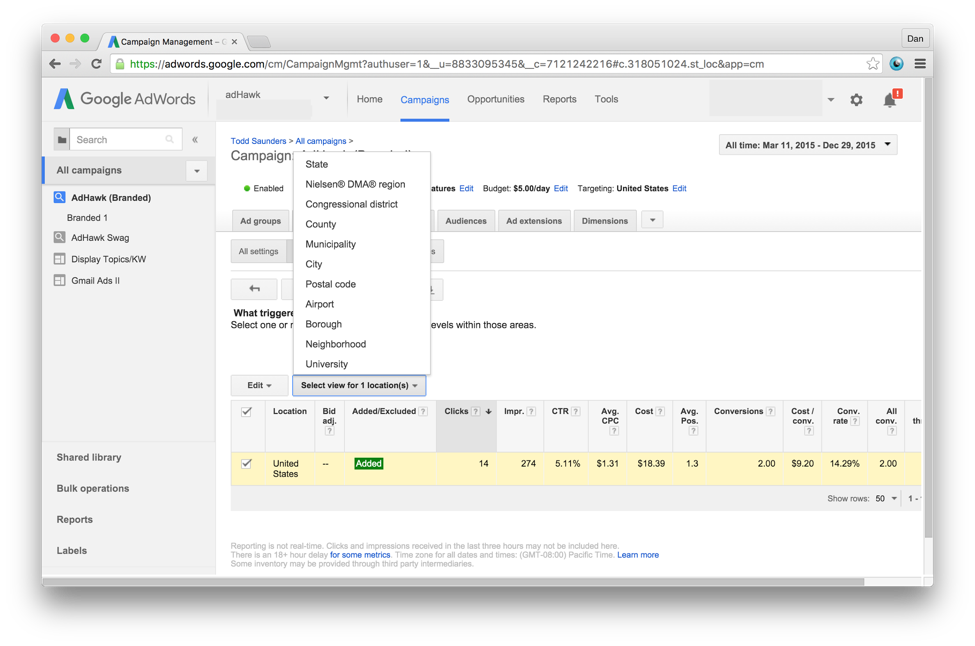Viewport: 975px width, 646px height.
Task: Click the help icon next to Conversions
Action: [770, 412]
